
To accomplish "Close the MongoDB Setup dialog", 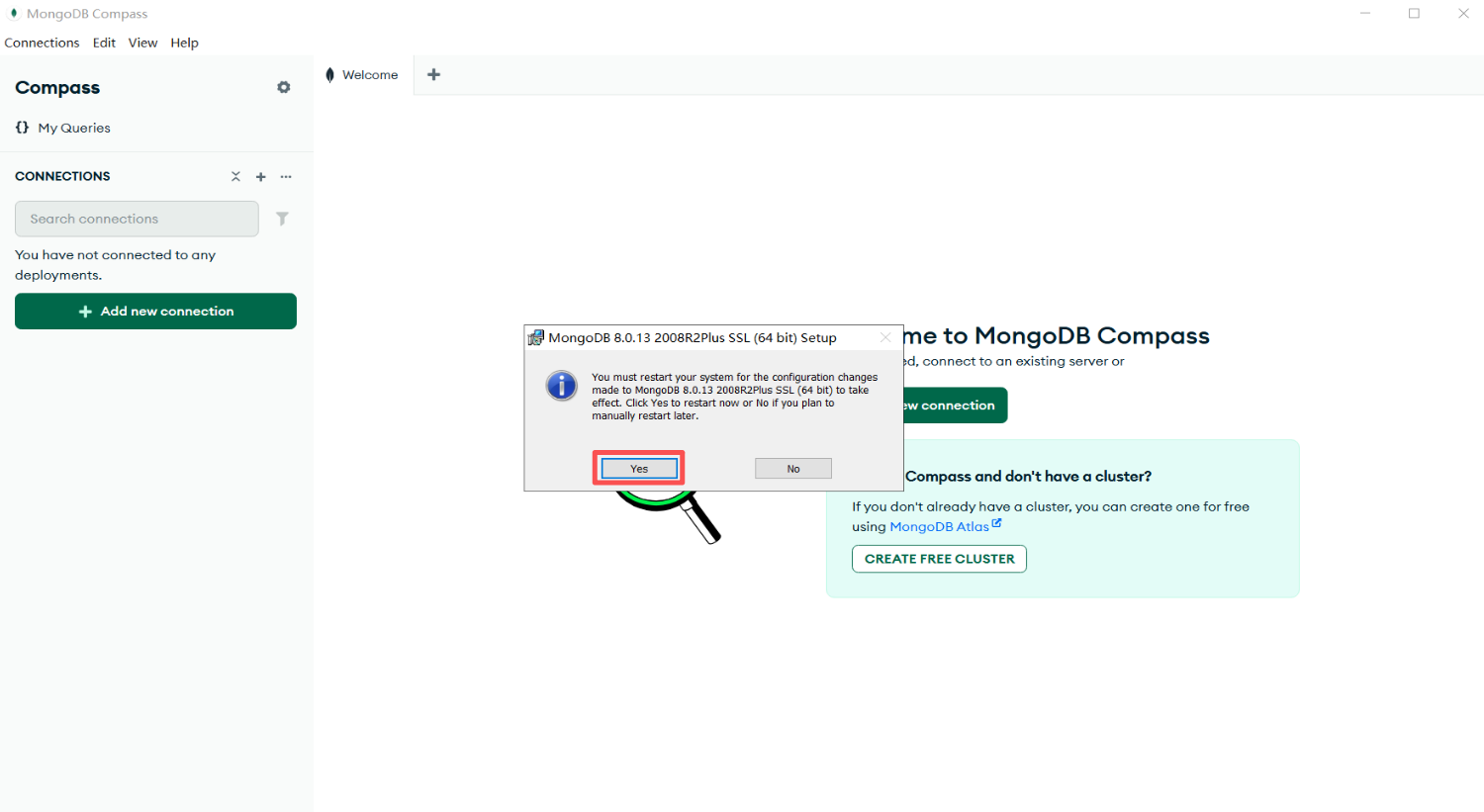I will tap(885, 337).
